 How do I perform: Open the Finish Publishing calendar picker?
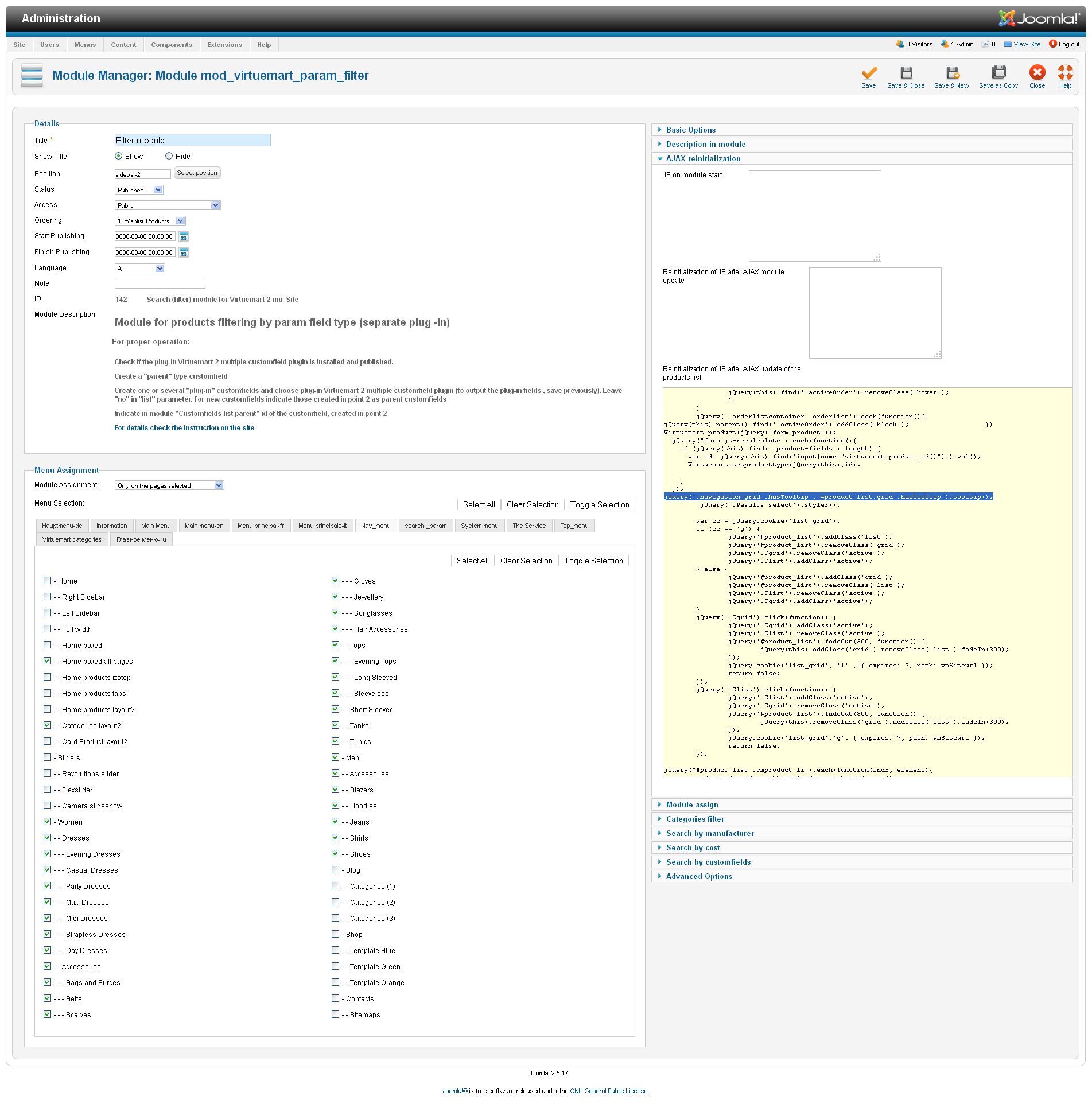click(184, 253)
